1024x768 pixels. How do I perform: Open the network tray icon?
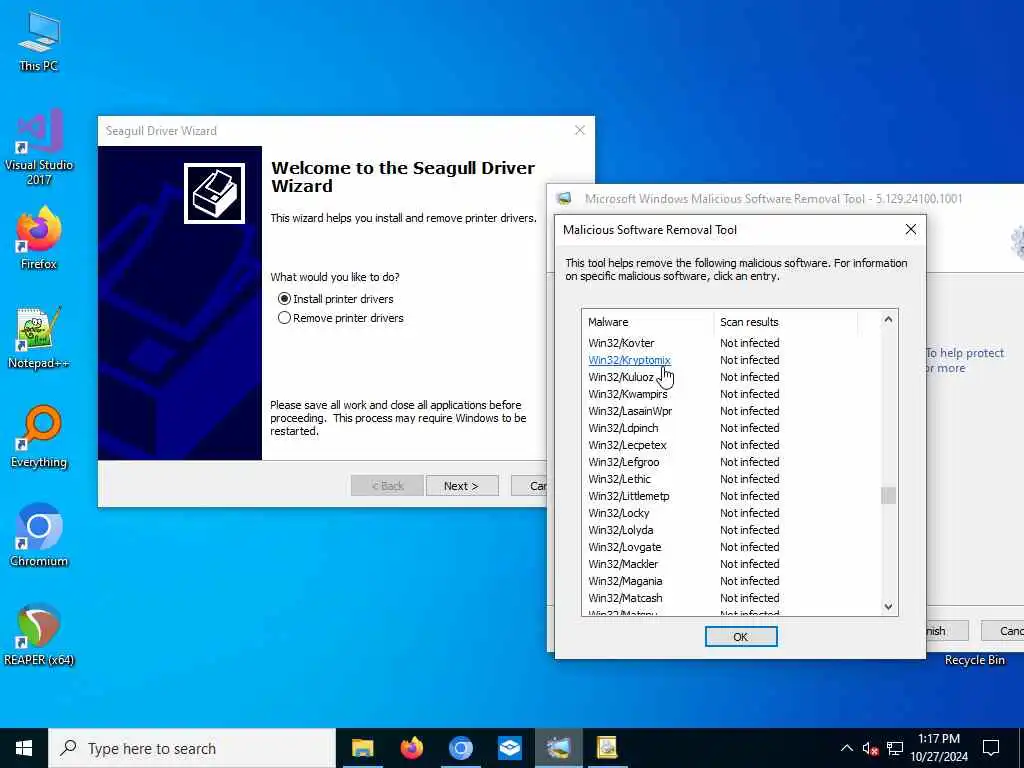tap(895, 748)
